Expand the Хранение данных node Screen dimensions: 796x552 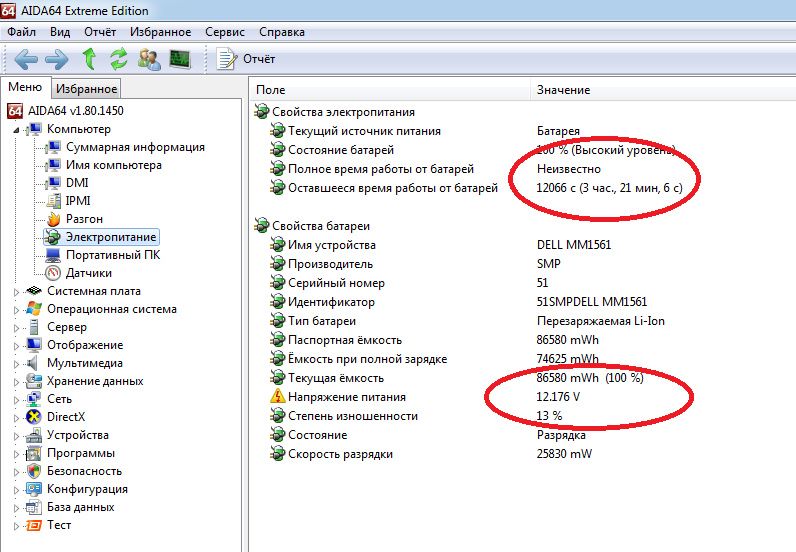point(16,382)
